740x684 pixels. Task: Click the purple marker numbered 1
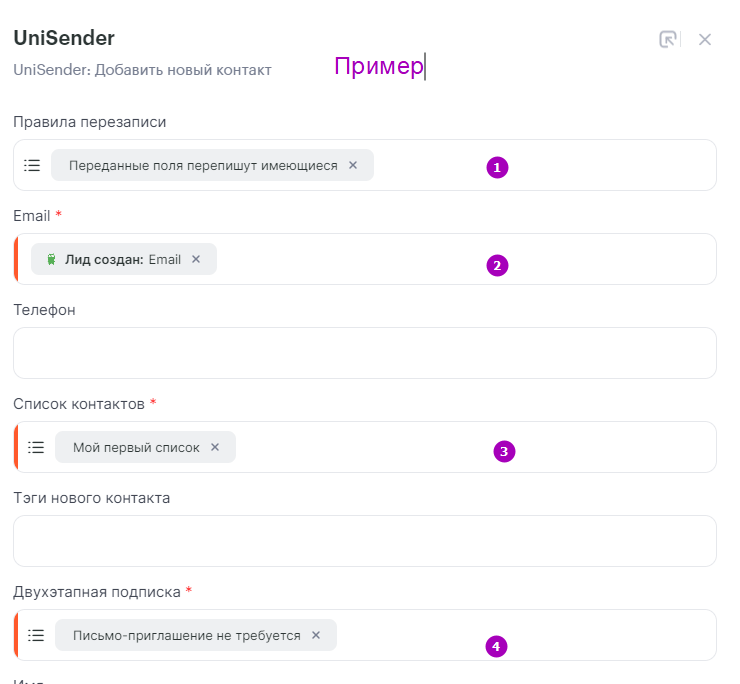point(497,168)
